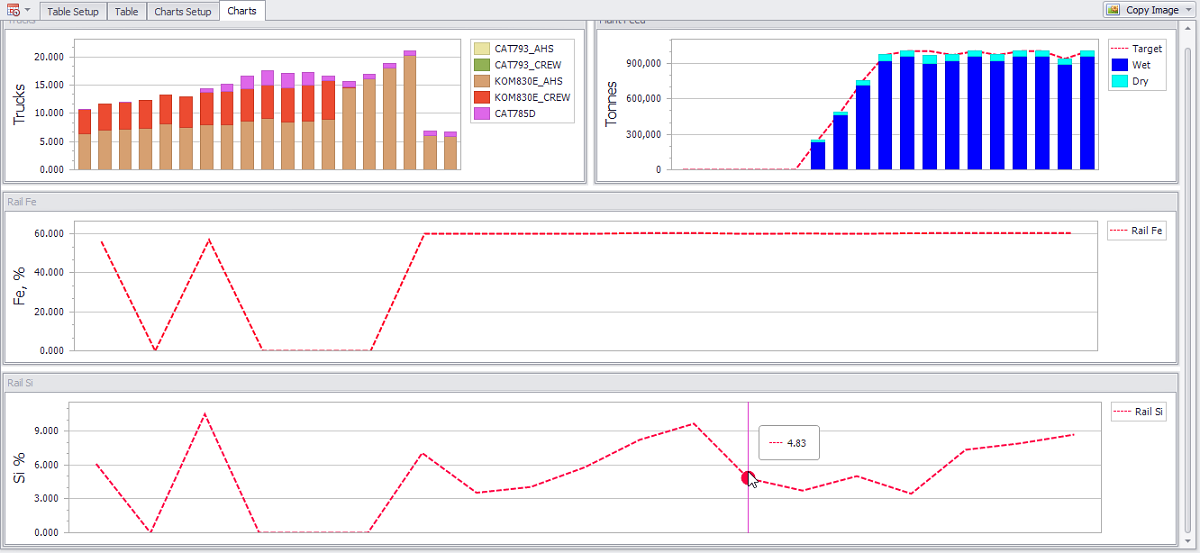
Task: Open the dropdown arrow beside the report icon
Action: (x=29, y=11)
